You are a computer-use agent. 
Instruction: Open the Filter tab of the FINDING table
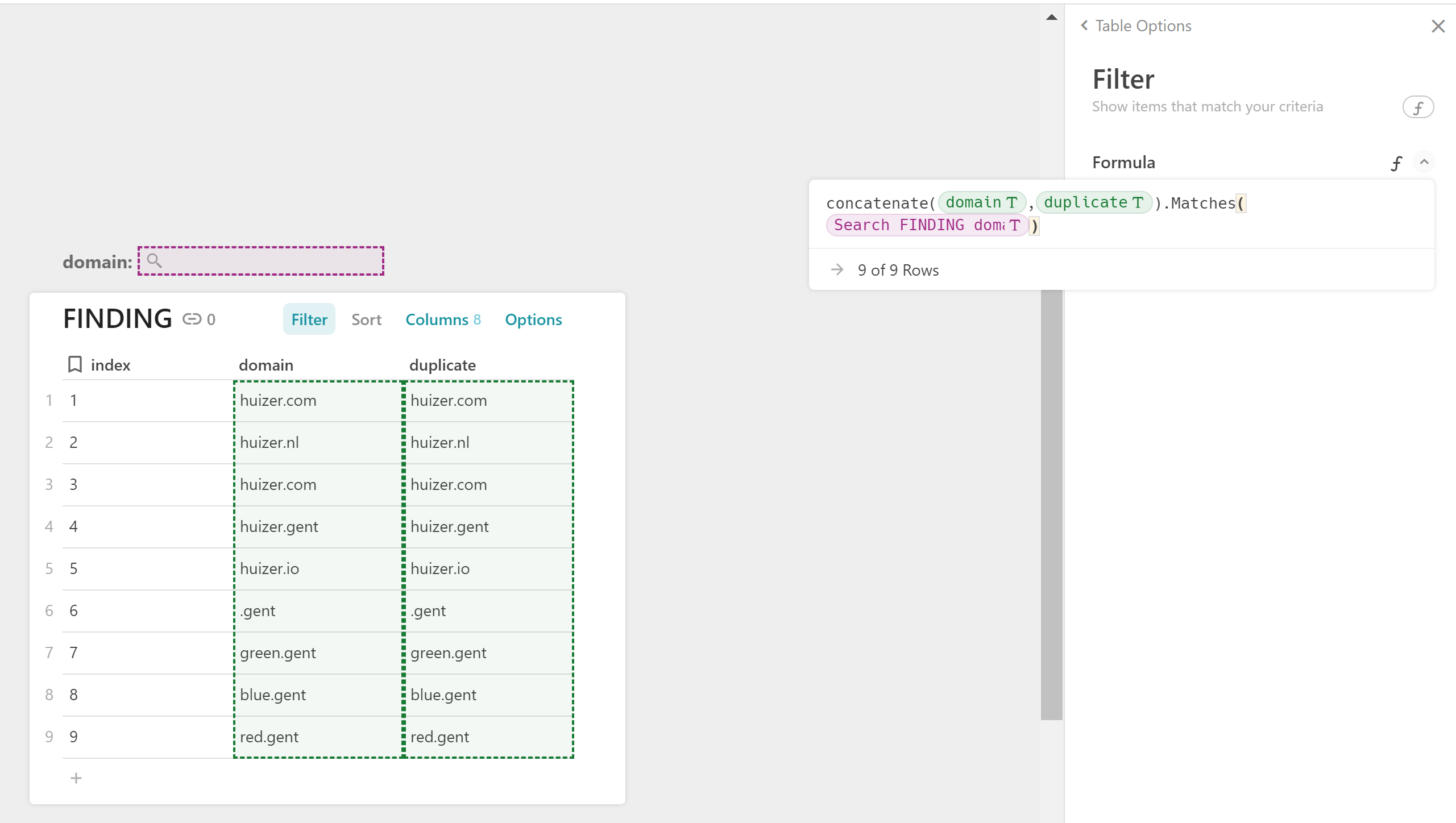309,319
